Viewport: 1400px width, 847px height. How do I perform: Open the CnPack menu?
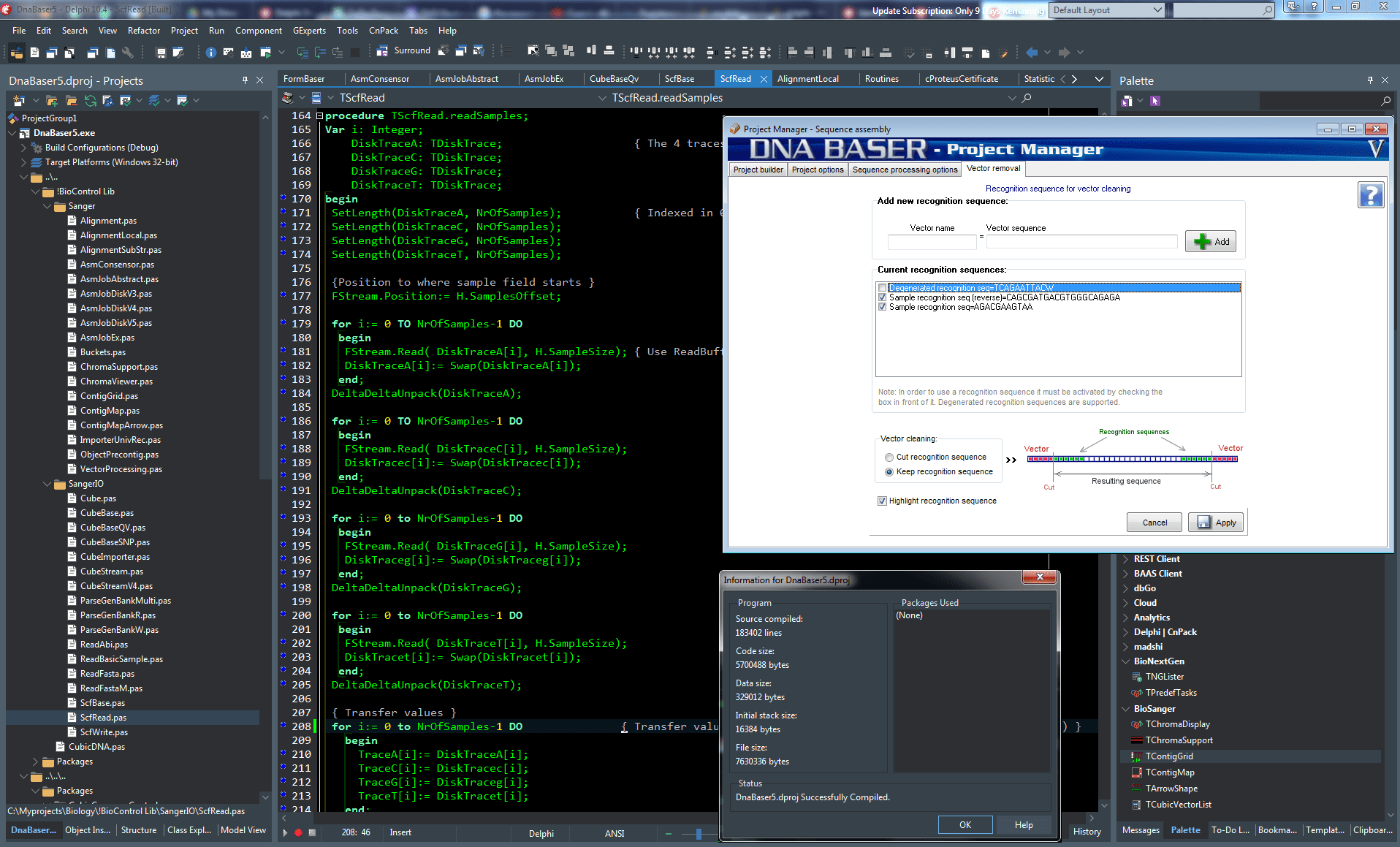click(x=384, y=31)
